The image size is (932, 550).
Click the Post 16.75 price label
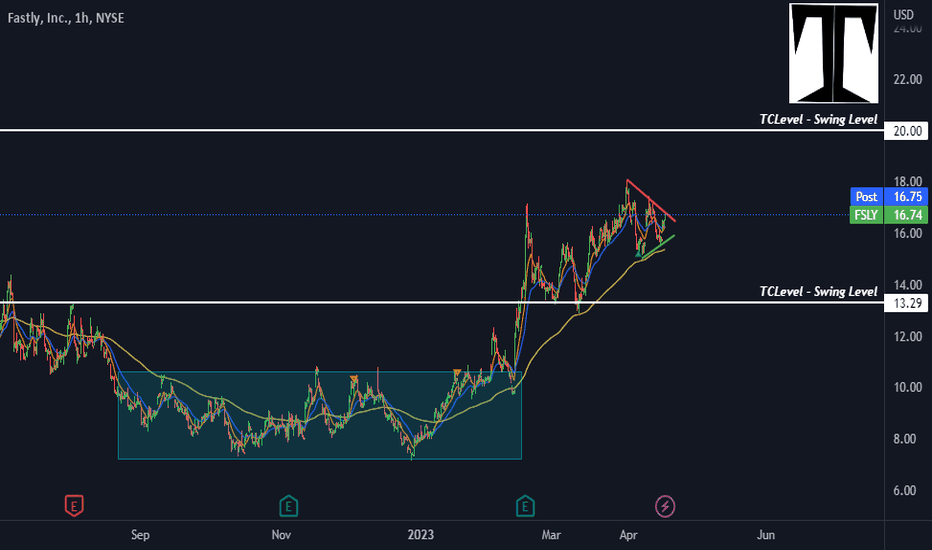(x=888, y=196)
